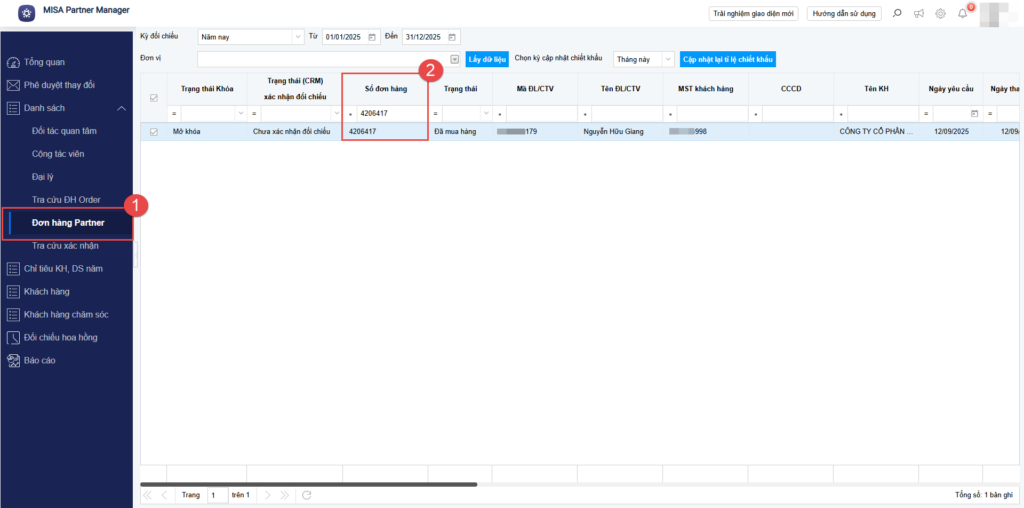Click the Phê duyệt thay đổi envelope icon

[x=13, y=86]
